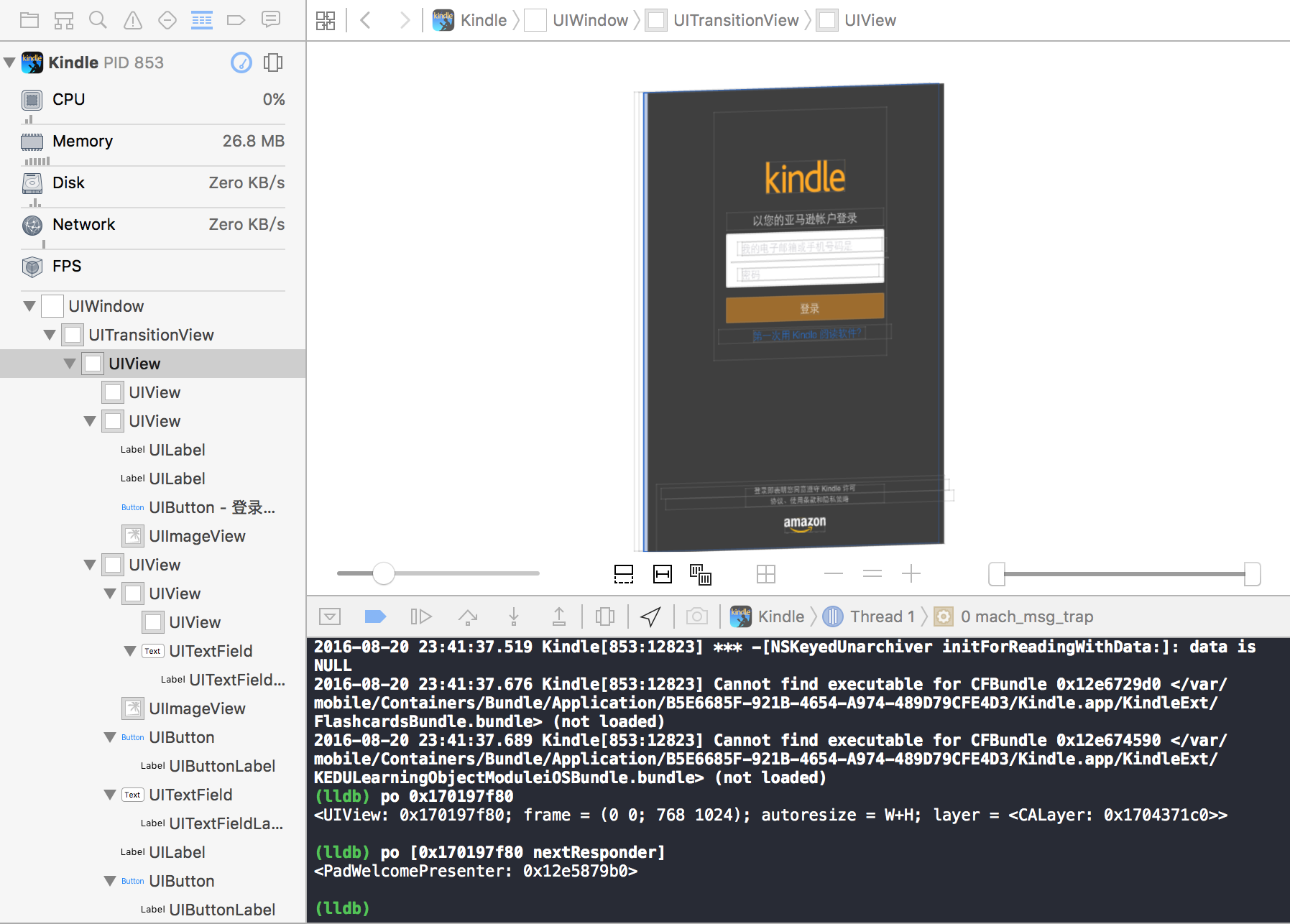The height and width of the screenshot is (924, 1290).
Task: Open the Report navigator speech-bubble icon
Action: coord(271,20)
